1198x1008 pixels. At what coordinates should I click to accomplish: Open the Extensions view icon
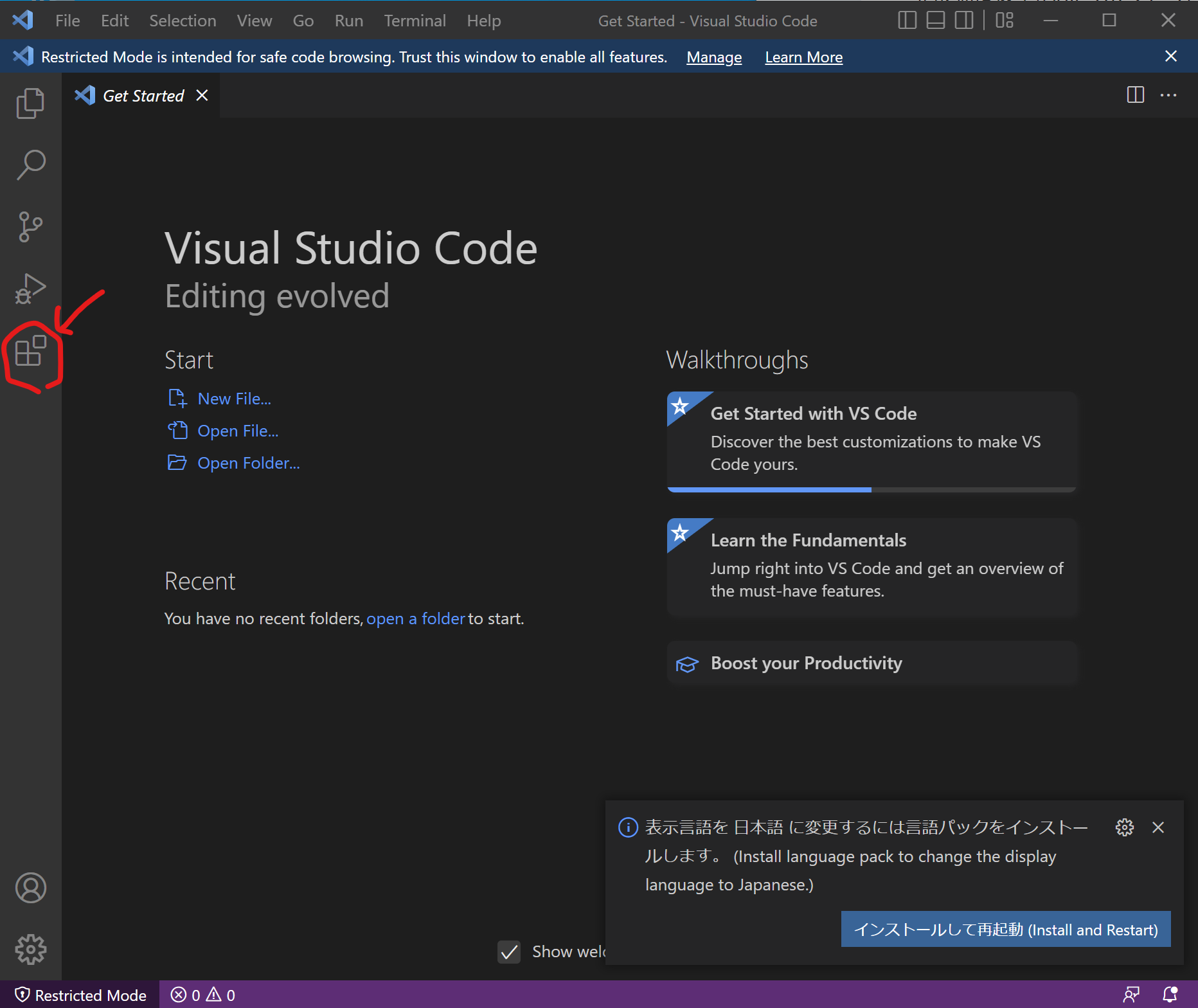pyautogui.click(x=30, y=352)
